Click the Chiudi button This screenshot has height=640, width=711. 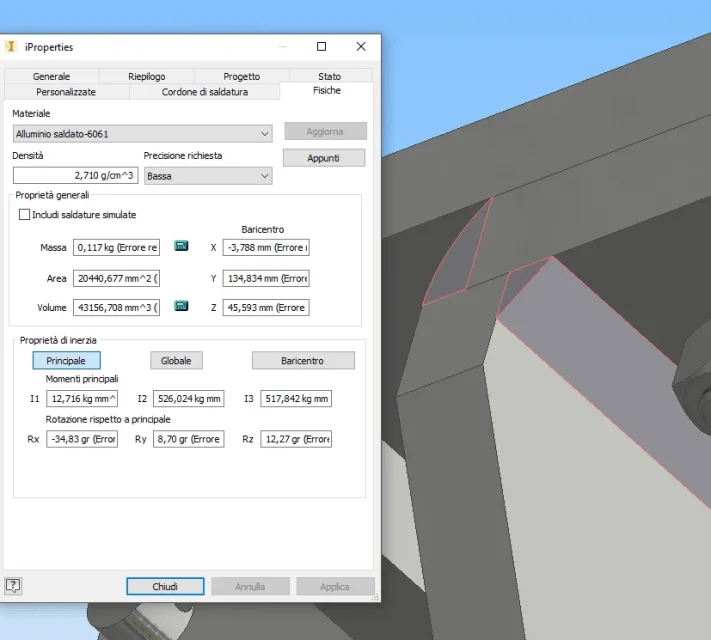click(x=165, y=586)
